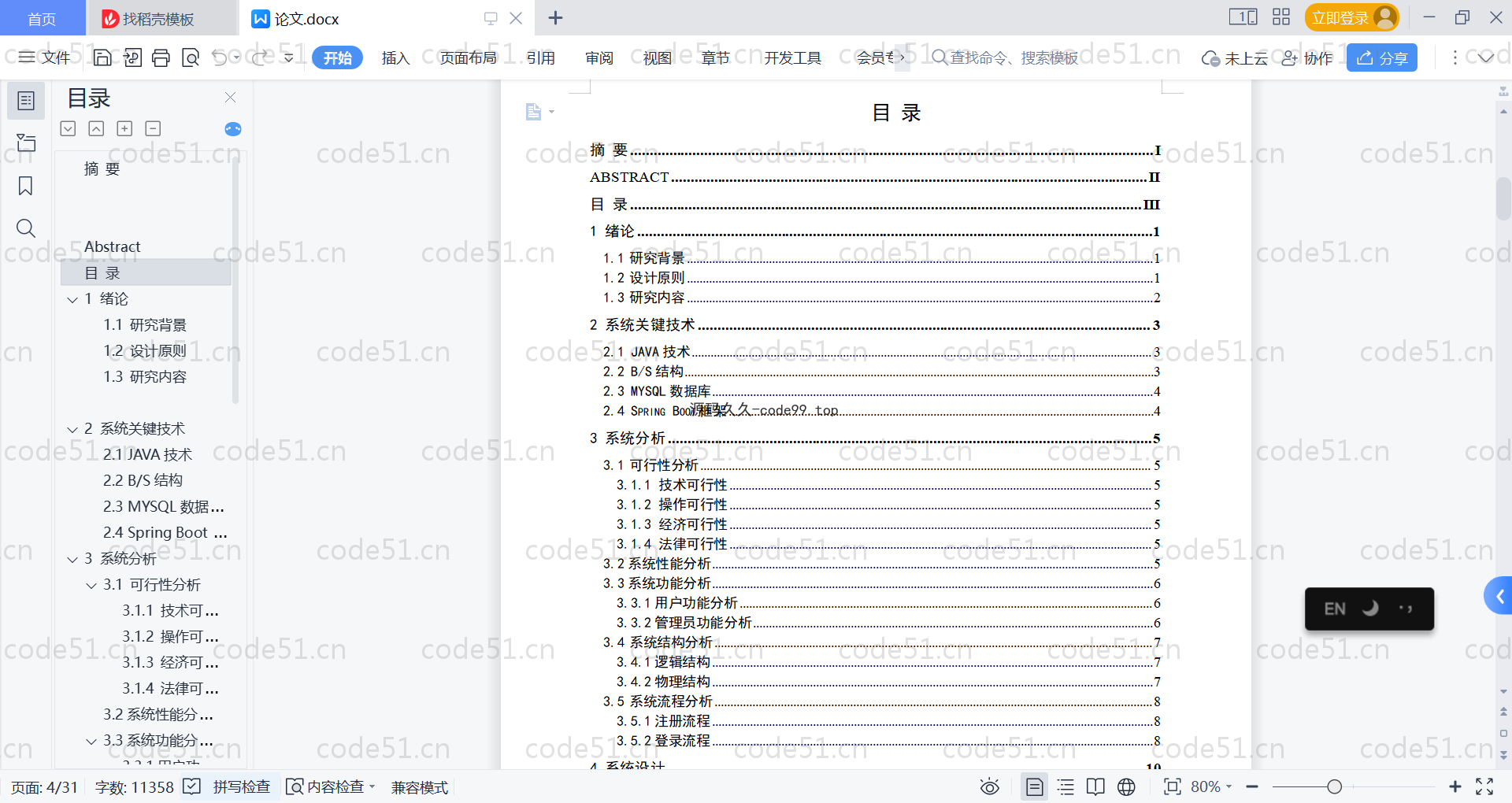The image size is (1512, 803).
Task: Click the 未上云 cloud status button
Action: (x=1235, y=57)
